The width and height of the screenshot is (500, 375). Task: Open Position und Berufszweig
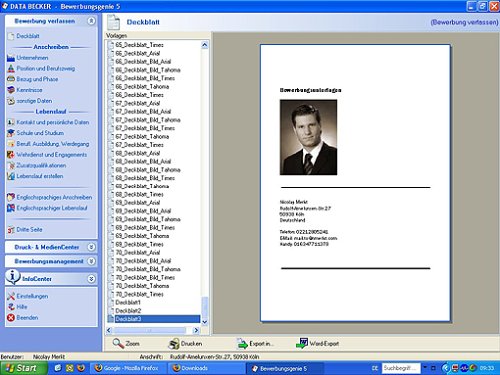(x=46, y=69)
